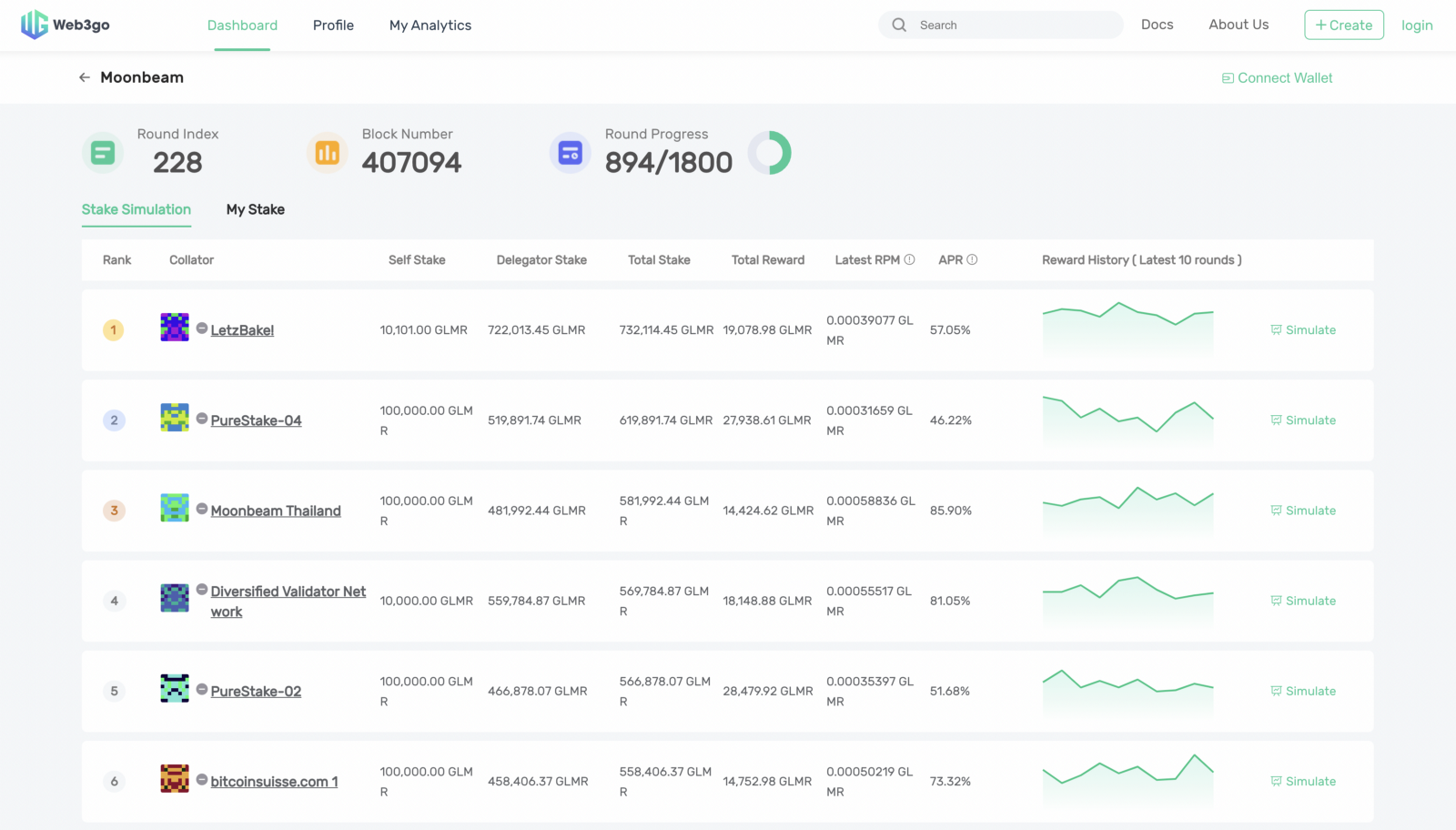Toggle the minus circle beside PureStake-02
The height and width of the screenshot is (830, 1456).
(x=202, y=690)
